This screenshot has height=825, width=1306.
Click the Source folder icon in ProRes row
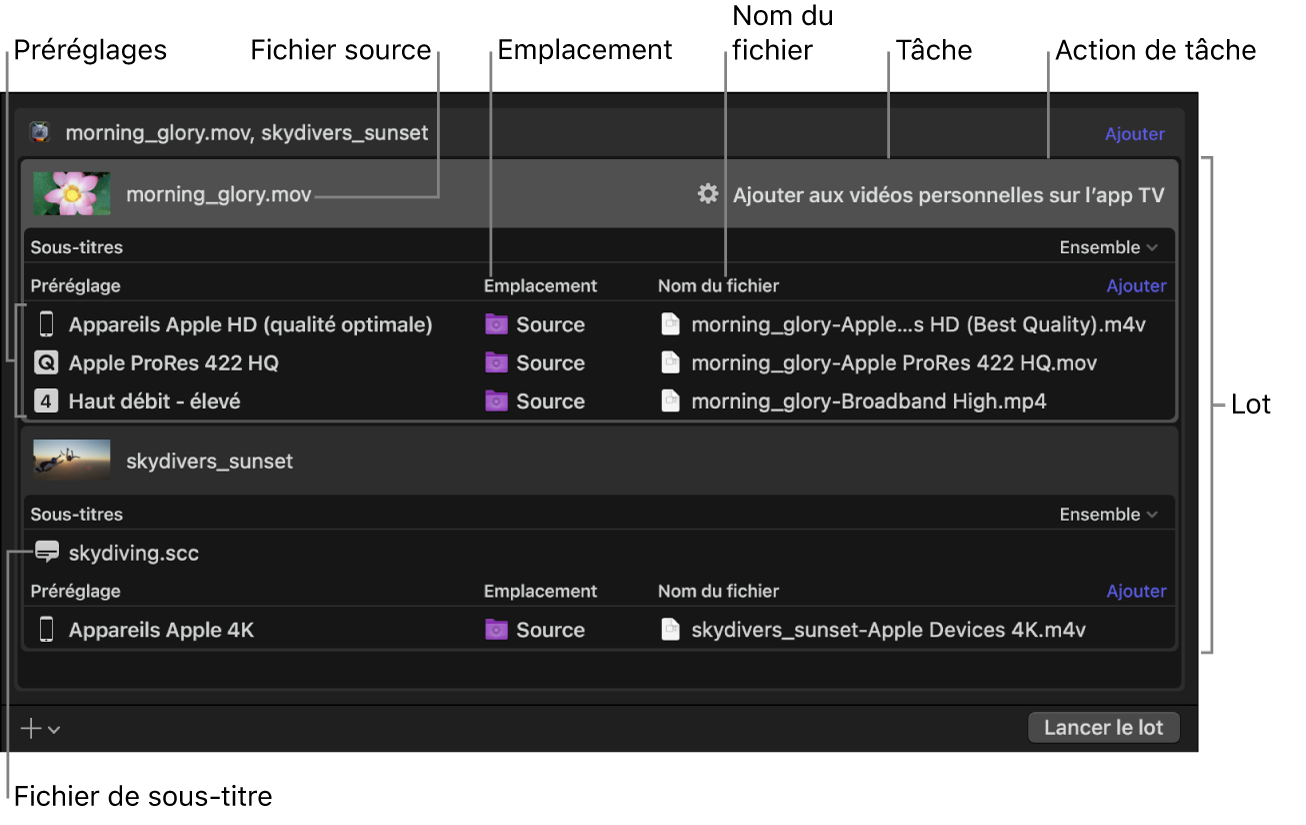496,363
